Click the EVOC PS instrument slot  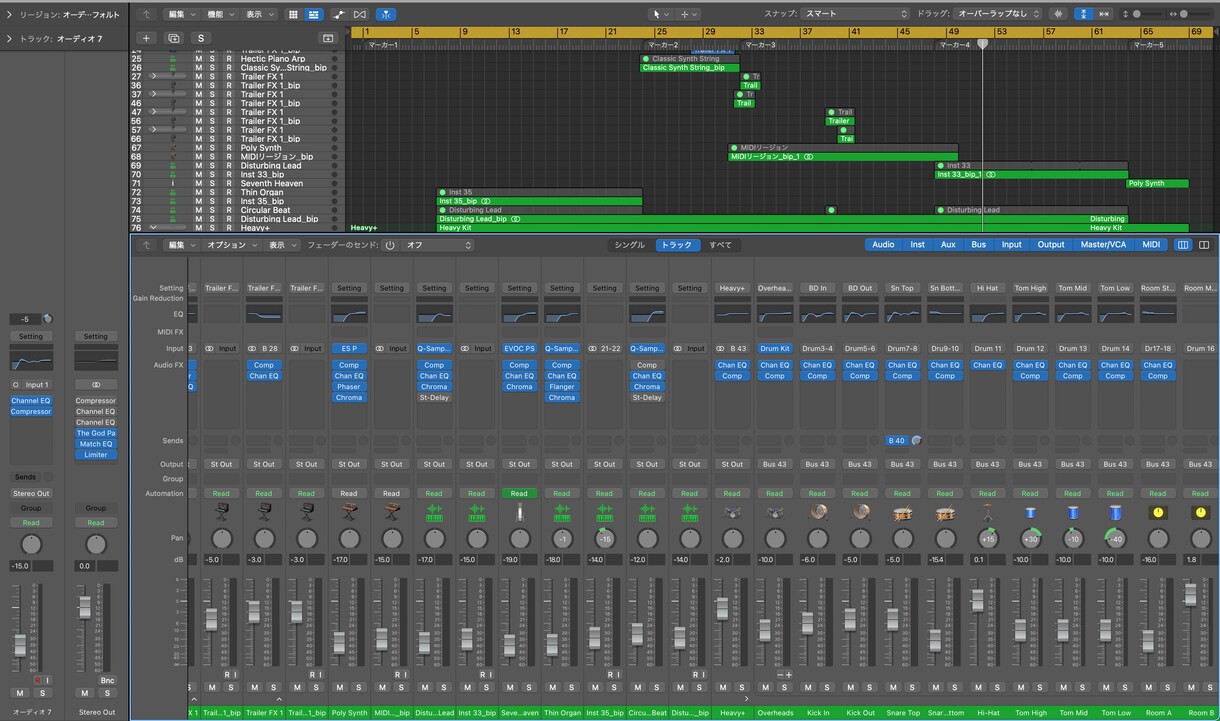click(519, 349)
